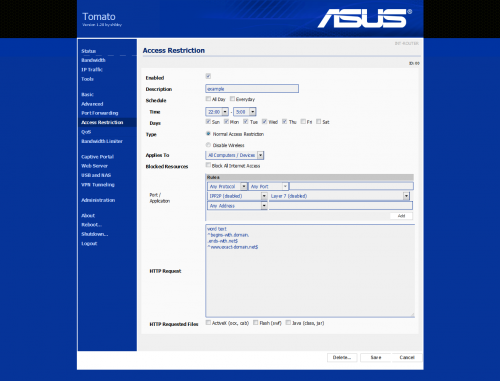Click the Tomato title in the header

coord(99,17)
